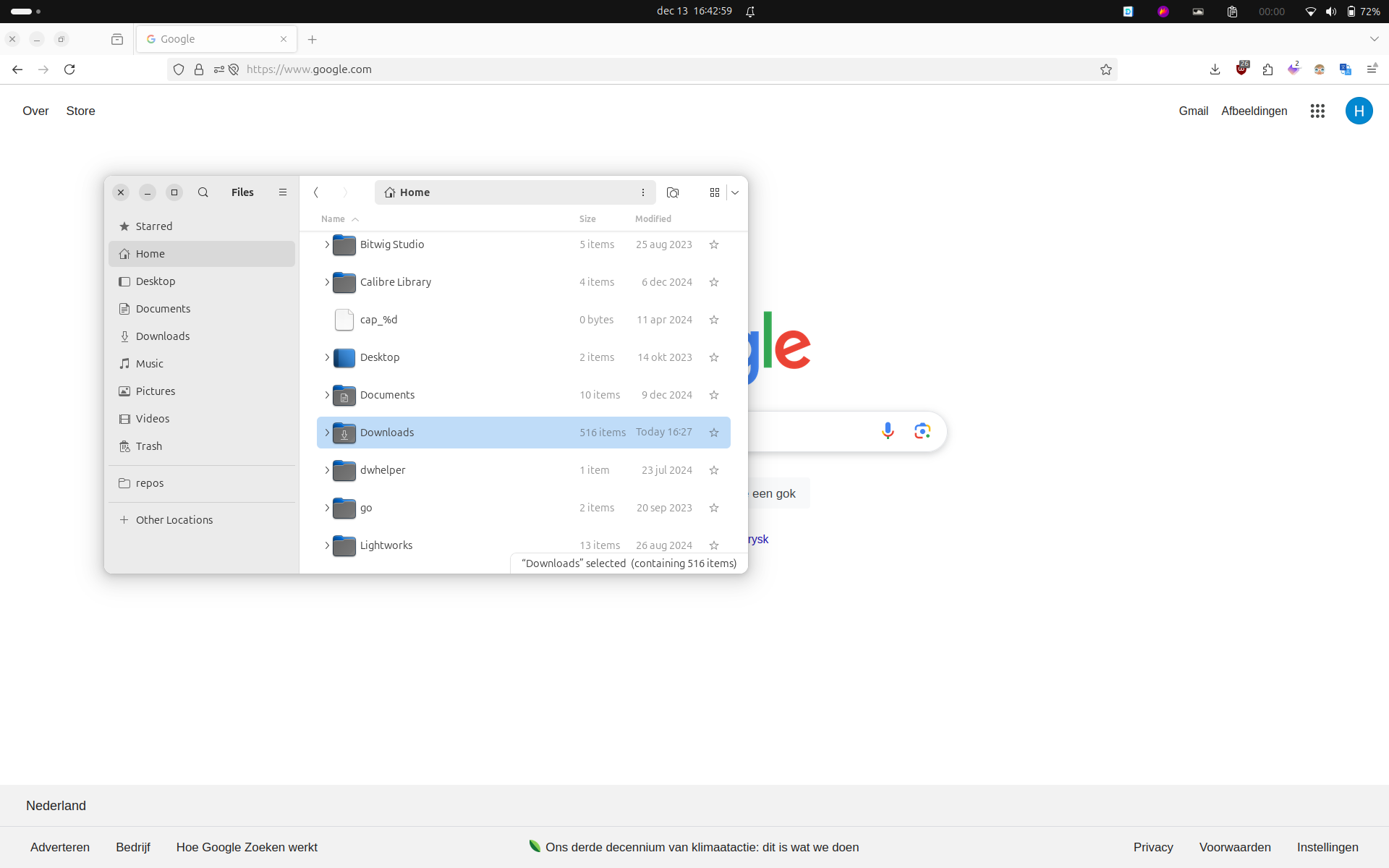Star the cap_%d file

click(714, 320)
